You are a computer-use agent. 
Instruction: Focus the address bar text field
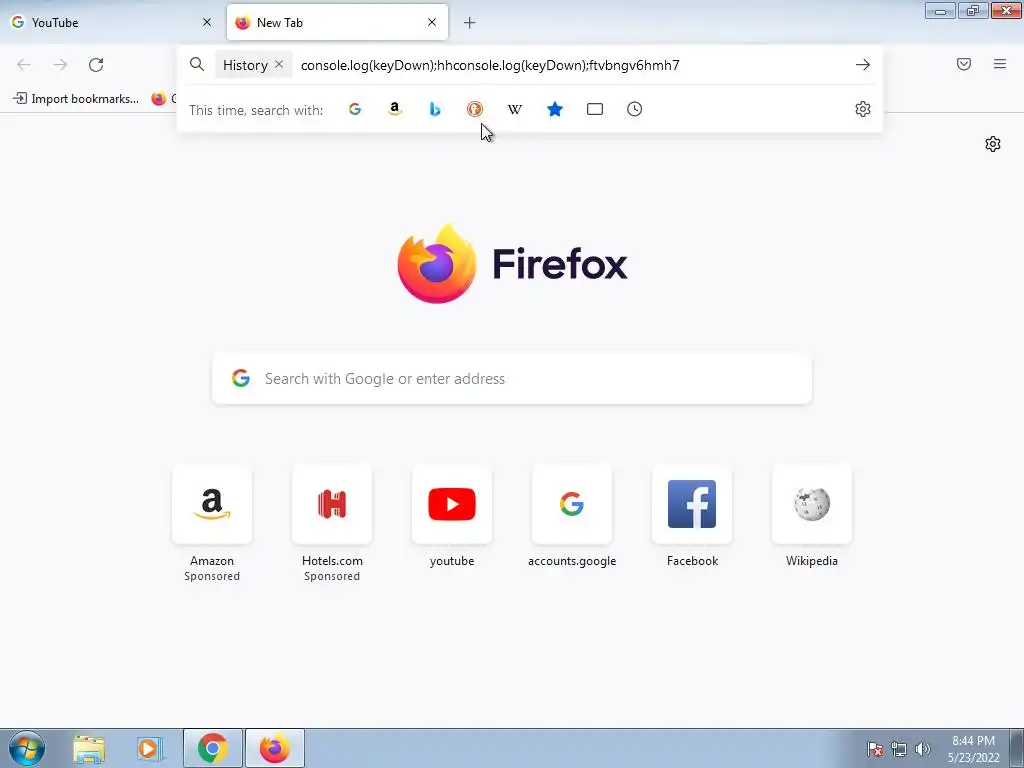[571, 65]
